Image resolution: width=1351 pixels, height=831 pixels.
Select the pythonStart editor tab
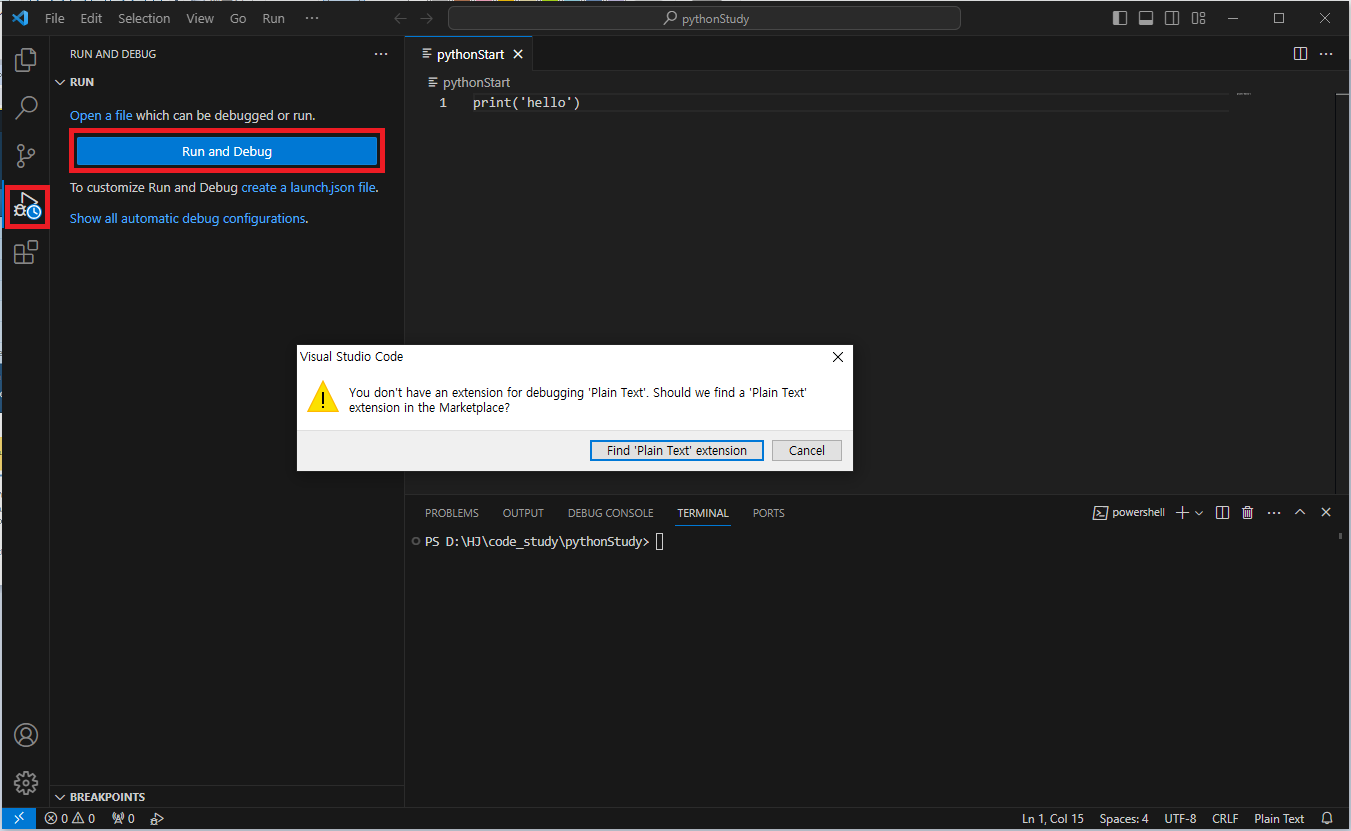(469, 54)
